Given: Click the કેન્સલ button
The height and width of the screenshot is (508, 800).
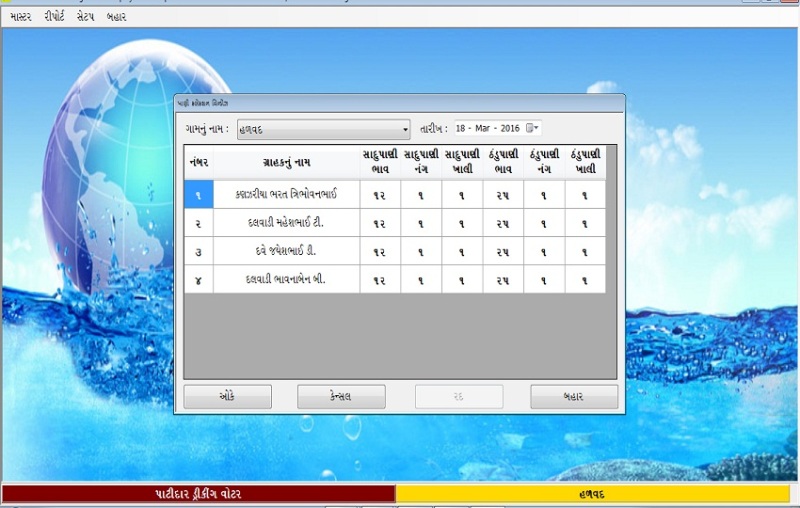Looking at the screenshot, I should 341,396.
